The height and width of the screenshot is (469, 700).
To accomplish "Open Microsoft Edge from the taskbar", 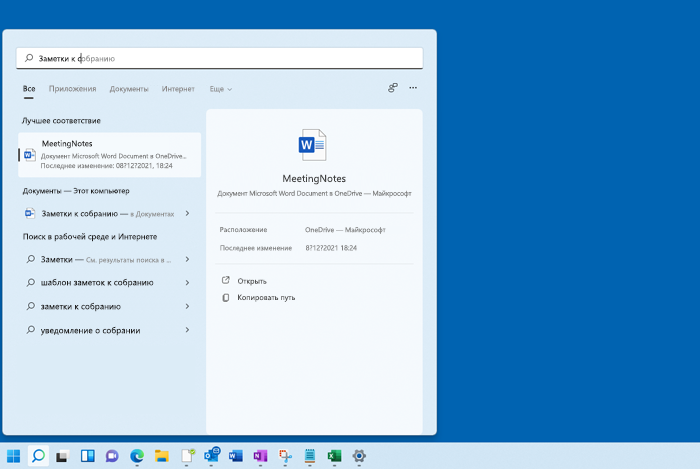I will 137,456.
